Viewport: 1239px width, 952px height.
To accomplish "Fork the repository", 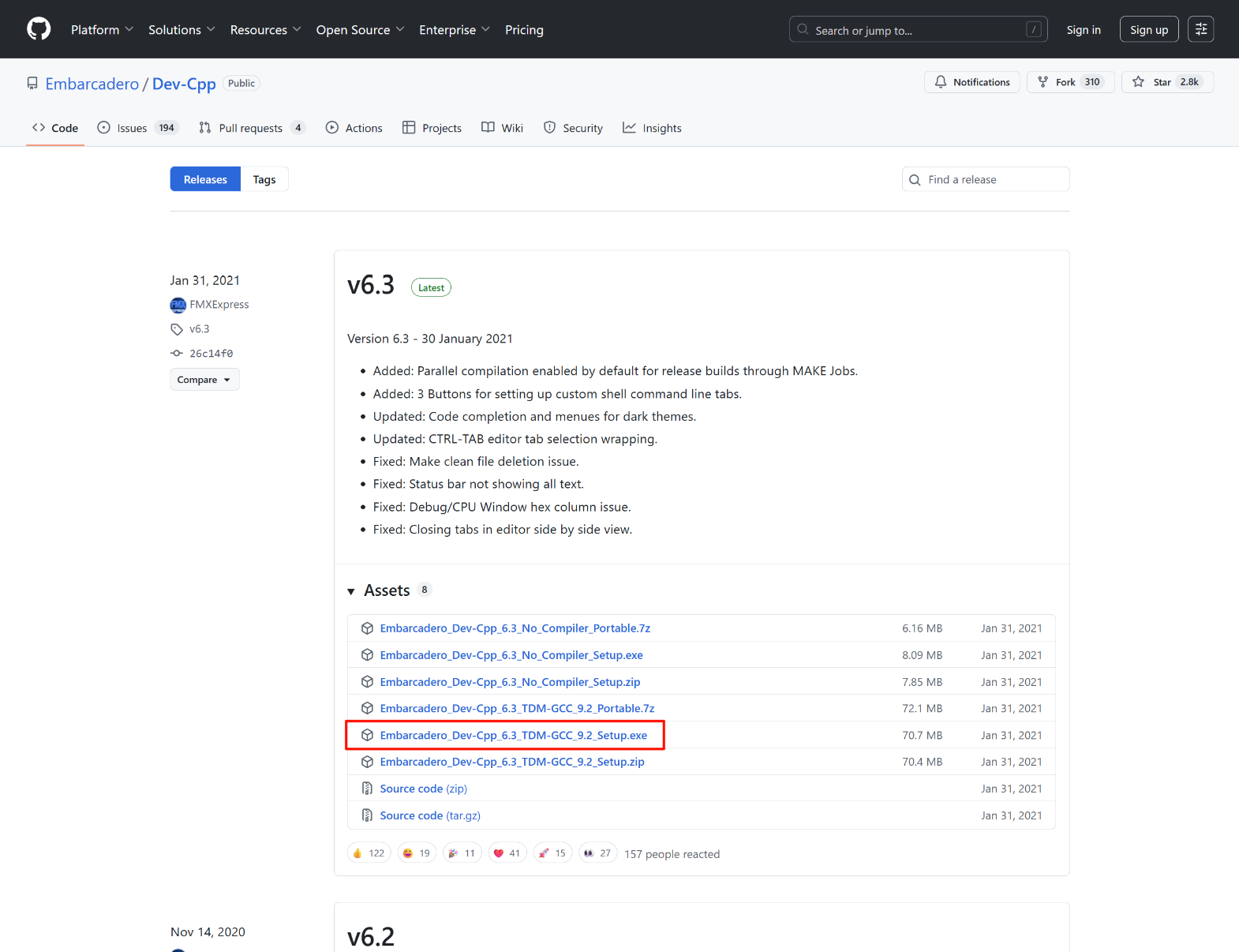I will coord(1070,82).
